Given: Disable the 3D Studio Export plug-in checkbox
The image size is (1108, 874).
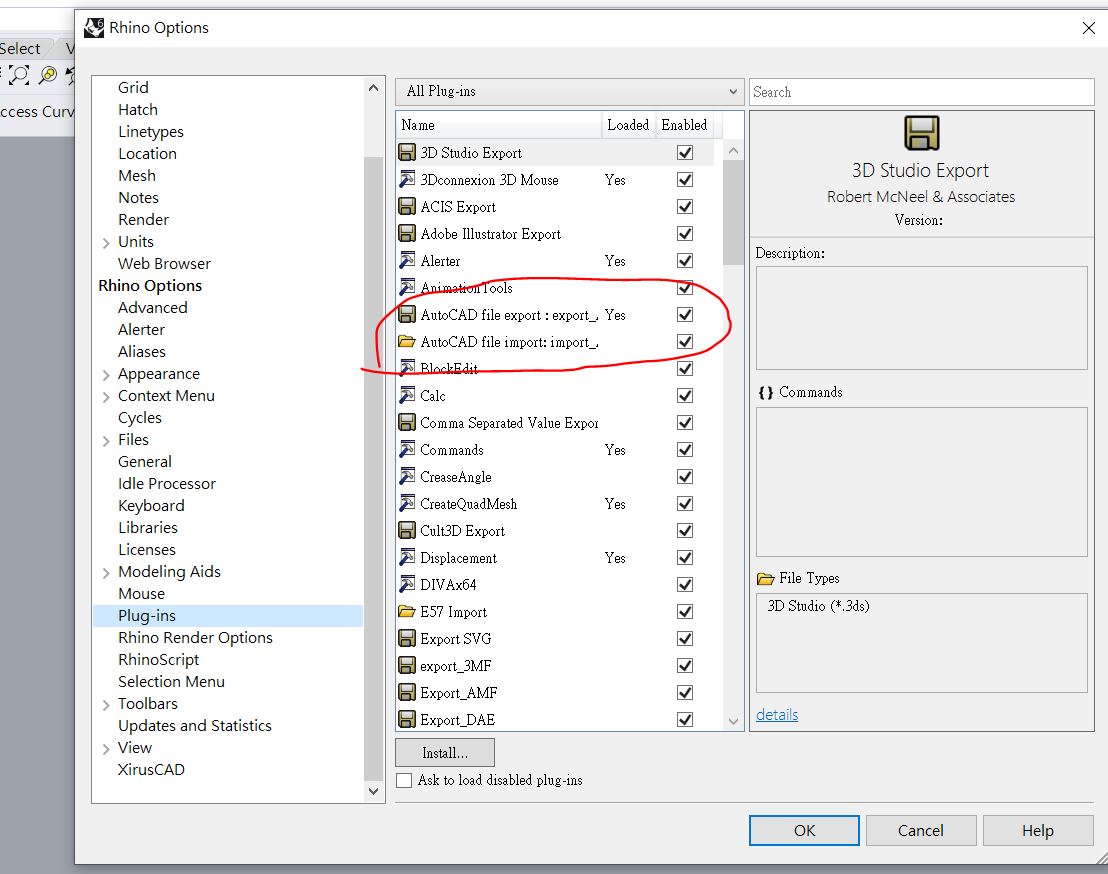Looking at the screenshot, I should 685,153.
